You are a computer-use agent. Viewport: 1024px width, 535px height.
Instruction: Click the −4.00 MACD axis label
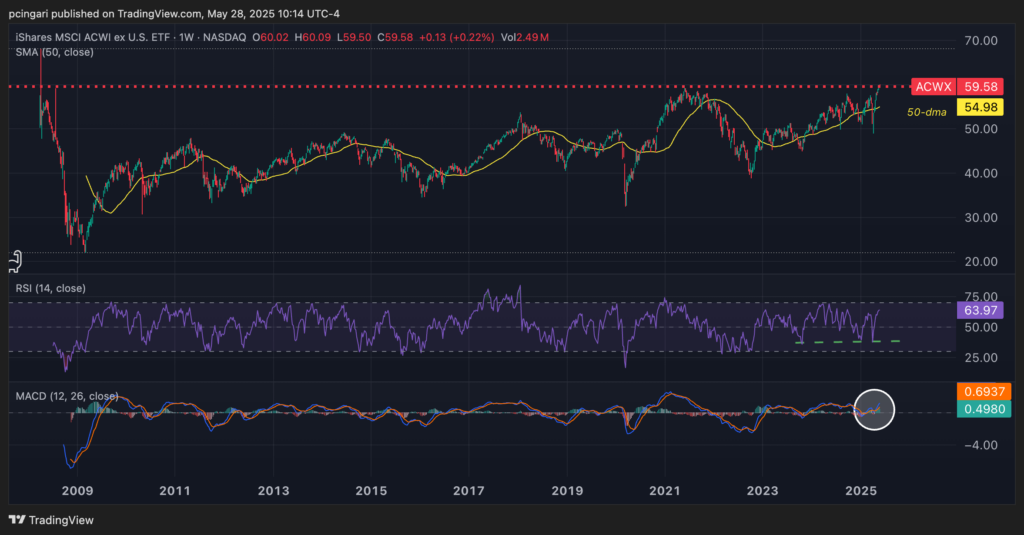(981, 445)
